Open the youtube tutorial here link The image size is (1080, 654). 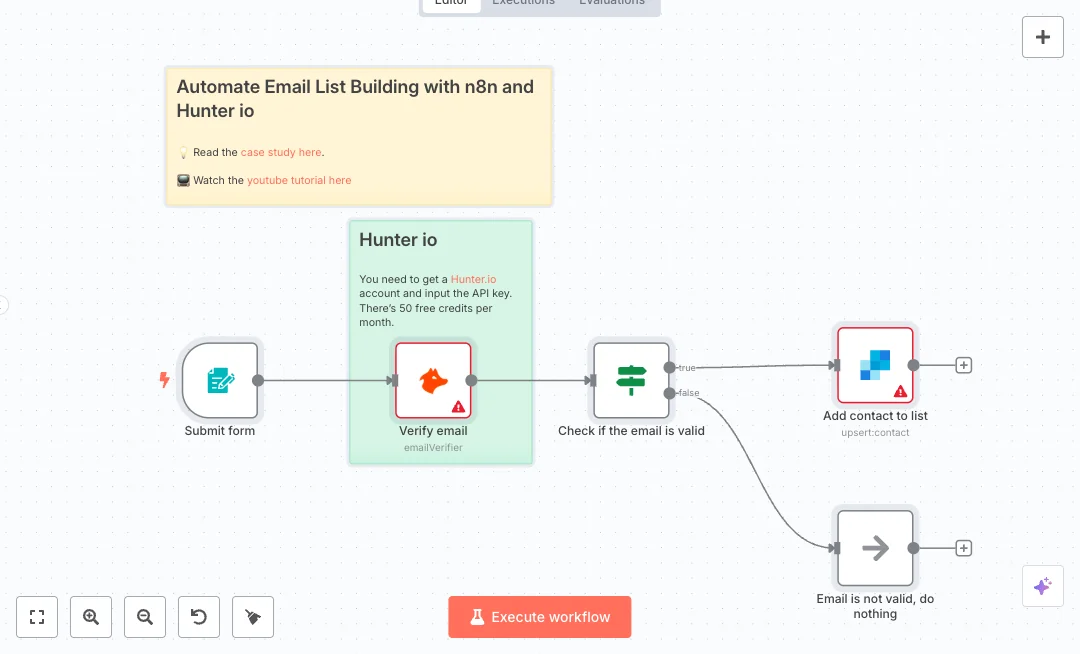tap(299, 180)
